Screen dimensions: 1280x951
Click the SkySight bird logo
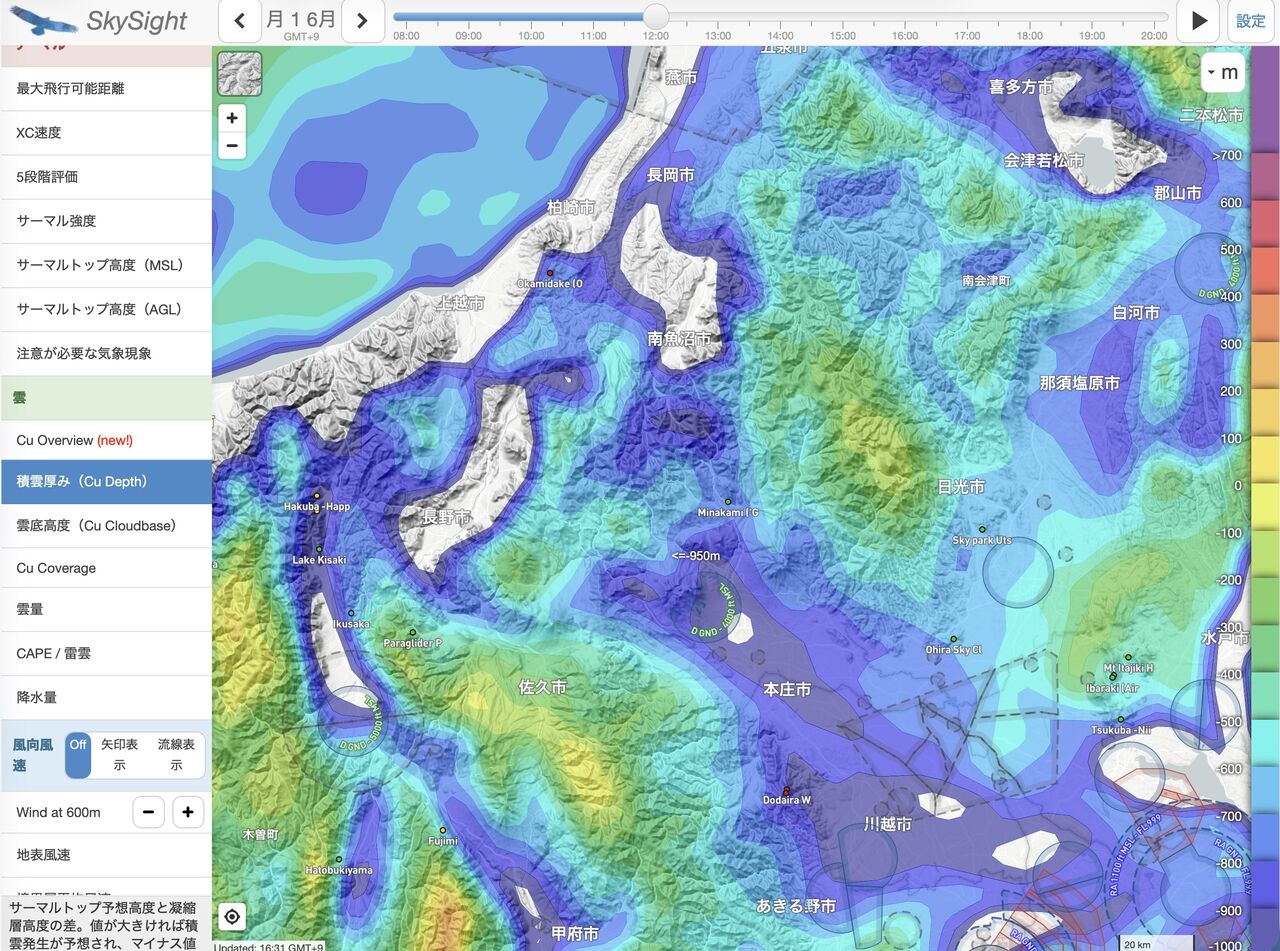click(43, 20)
